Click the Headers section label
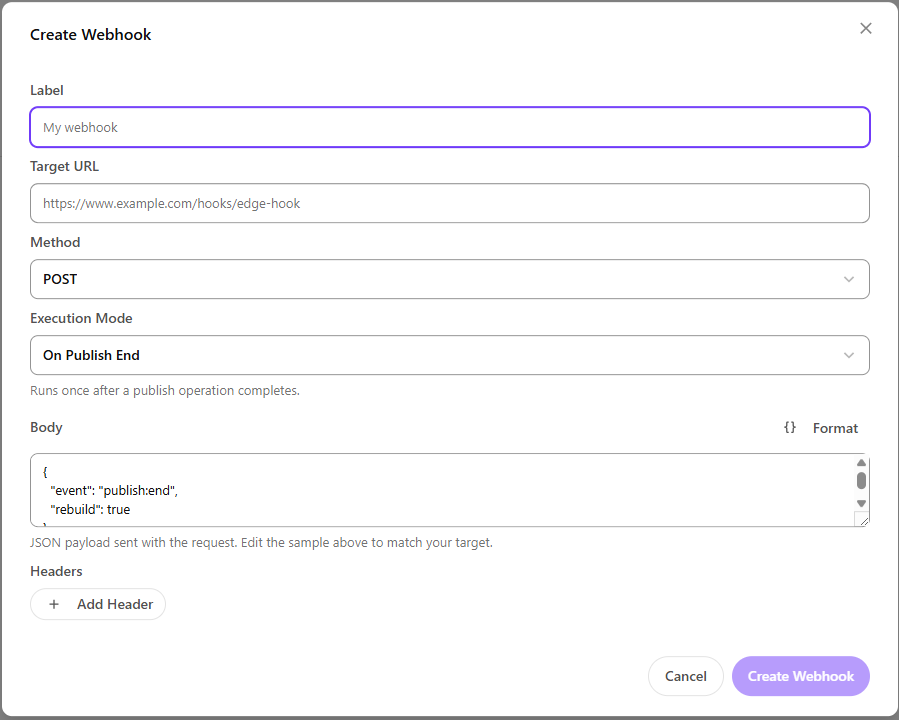Viewport: 899px width, 720px height. [56, 572]
